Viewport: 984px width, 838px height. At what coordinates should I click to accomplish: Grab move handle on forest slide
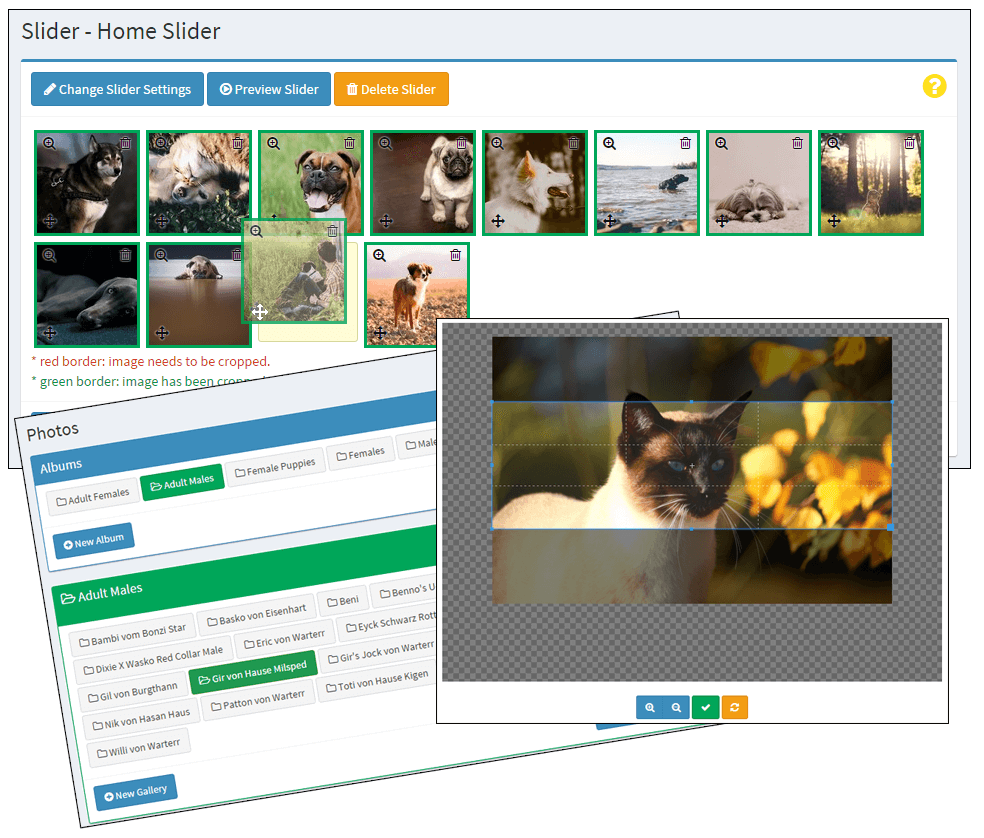tap(834, 221)
